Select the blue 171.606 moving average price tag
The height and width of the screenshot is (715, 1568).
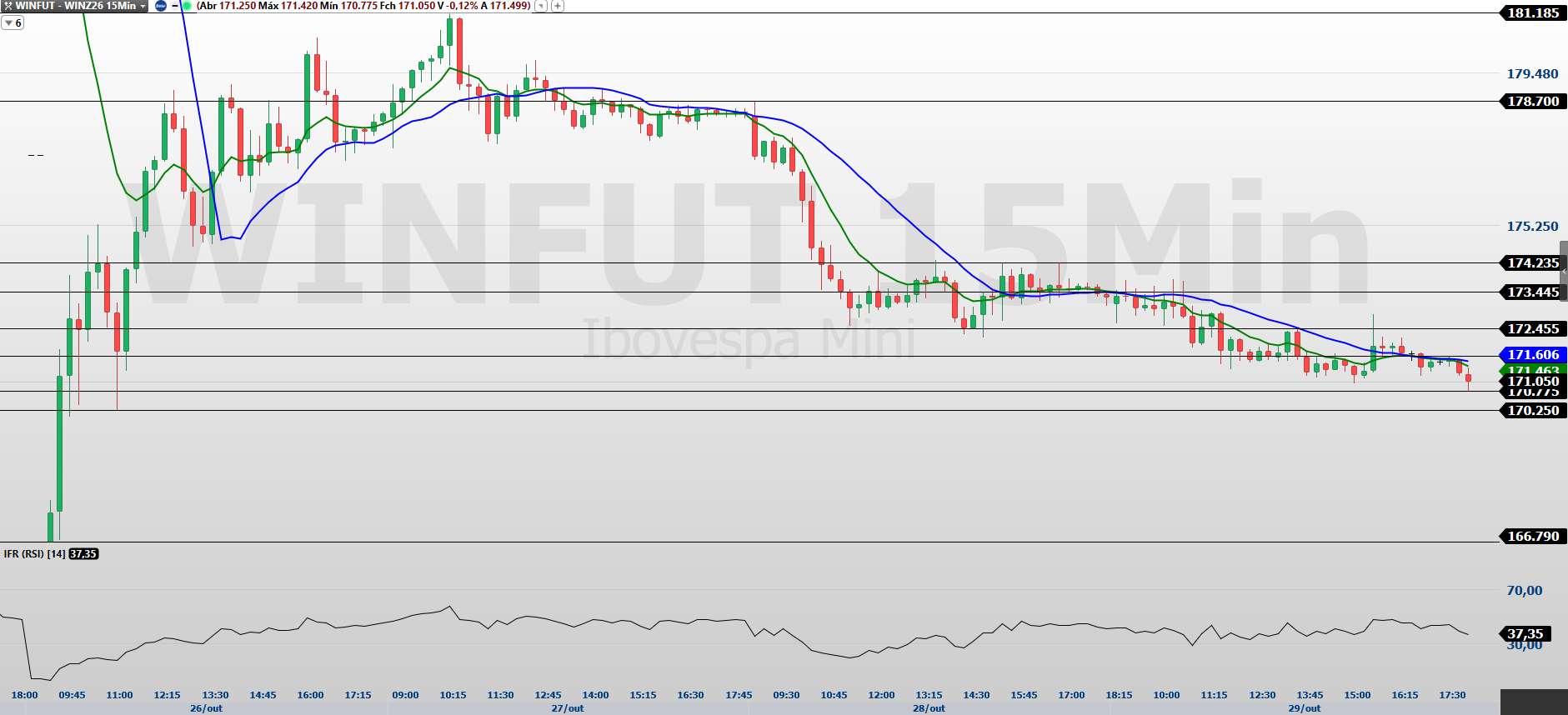point(1533,355)
